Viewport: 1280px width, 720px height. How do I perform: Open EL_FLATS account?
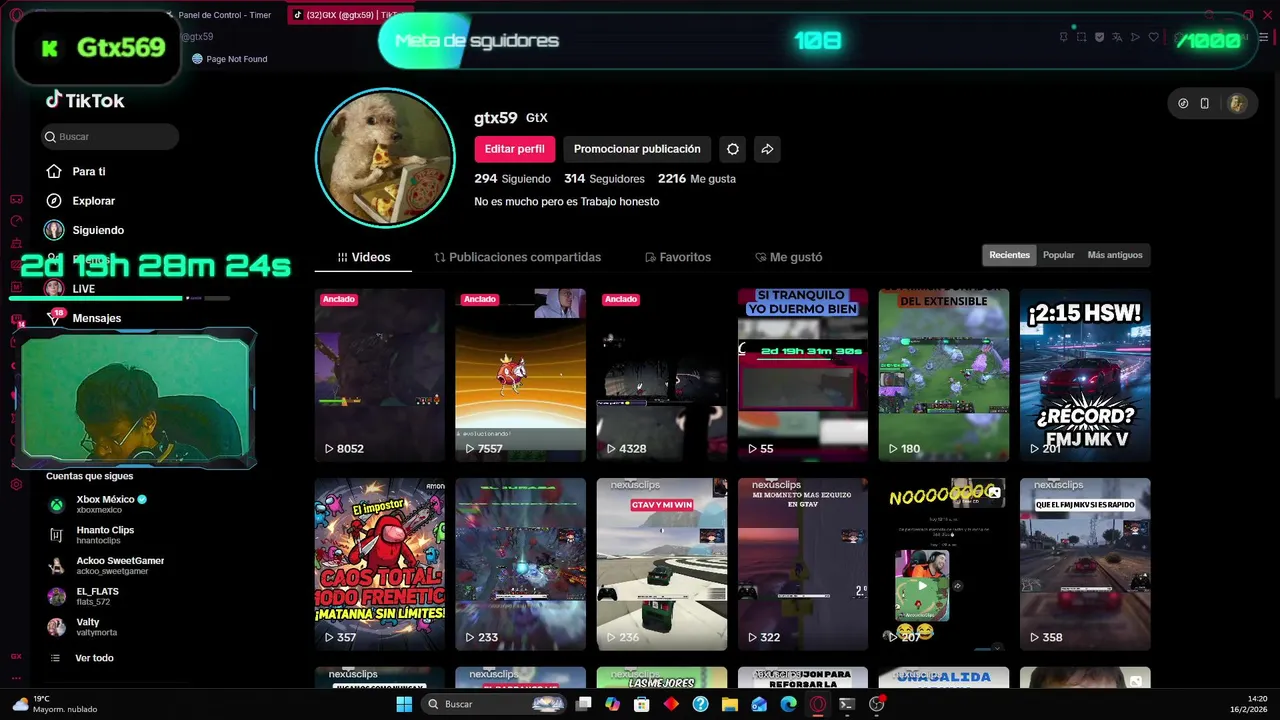(97, 596)
